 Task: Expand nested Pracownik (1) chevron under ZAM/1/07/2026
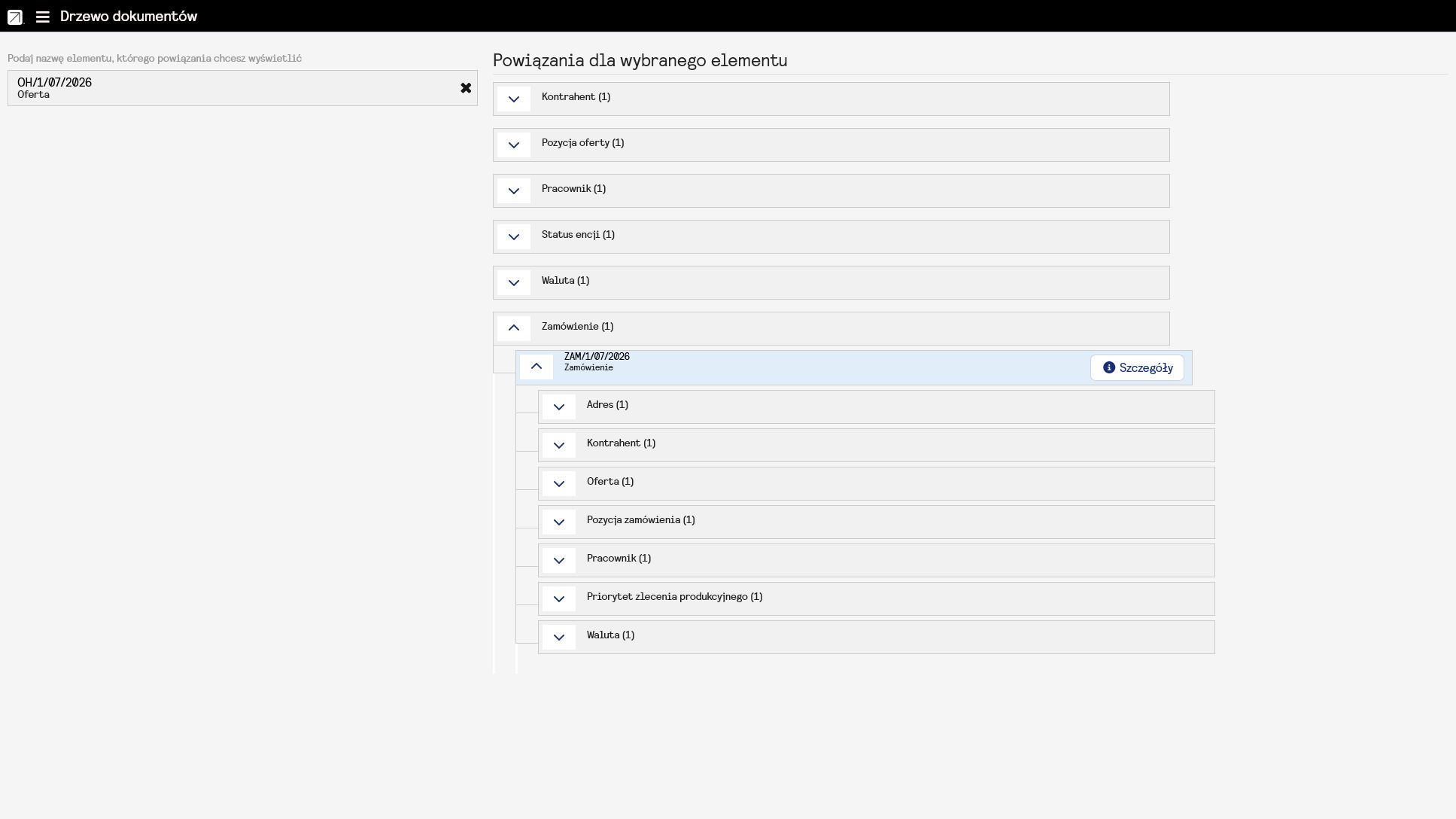tap(559, 561)
